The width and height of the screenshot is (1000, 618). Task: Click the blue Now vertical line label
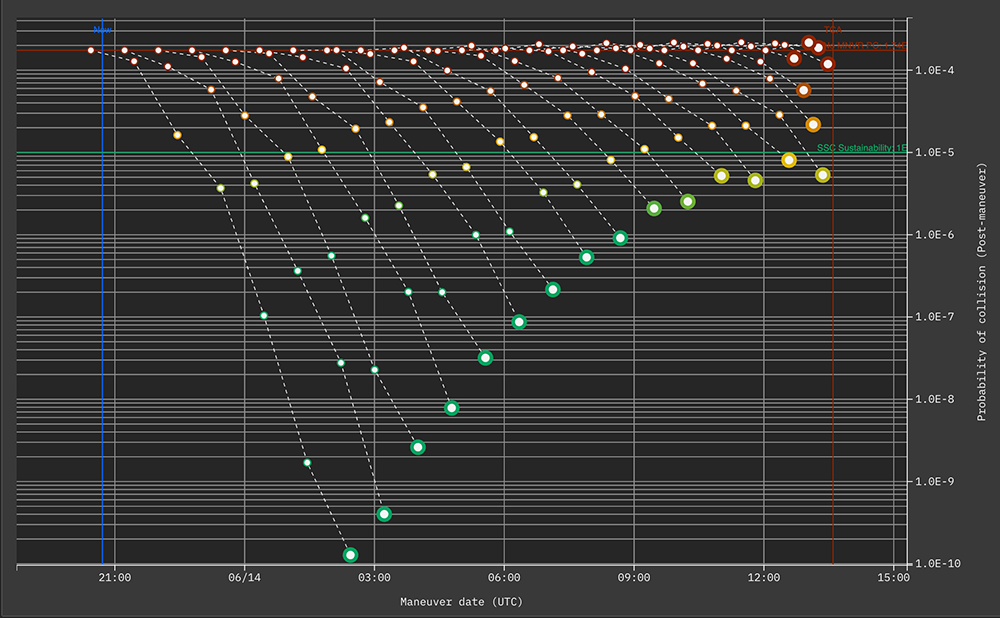pyautogui.click(x=102, y=30)
